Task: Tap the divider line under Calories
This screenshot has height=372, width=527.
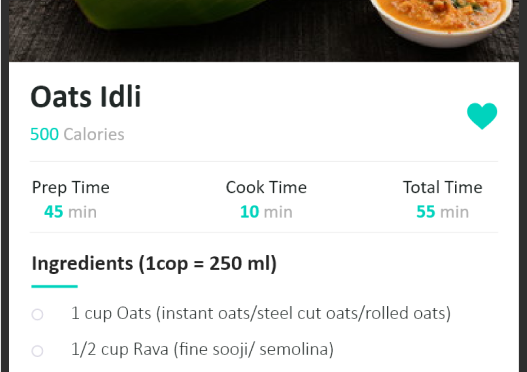Action: 264,162
